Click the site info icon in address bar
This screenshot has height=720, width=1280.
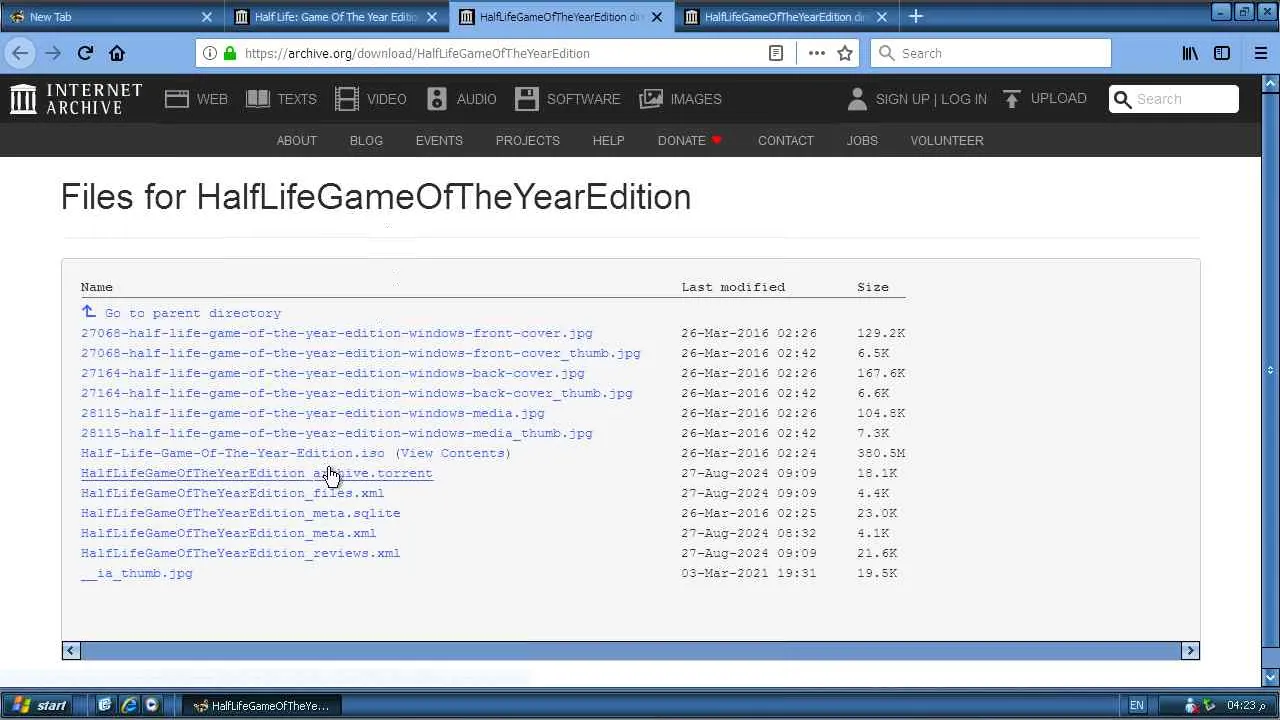click(x=209, y=53)
